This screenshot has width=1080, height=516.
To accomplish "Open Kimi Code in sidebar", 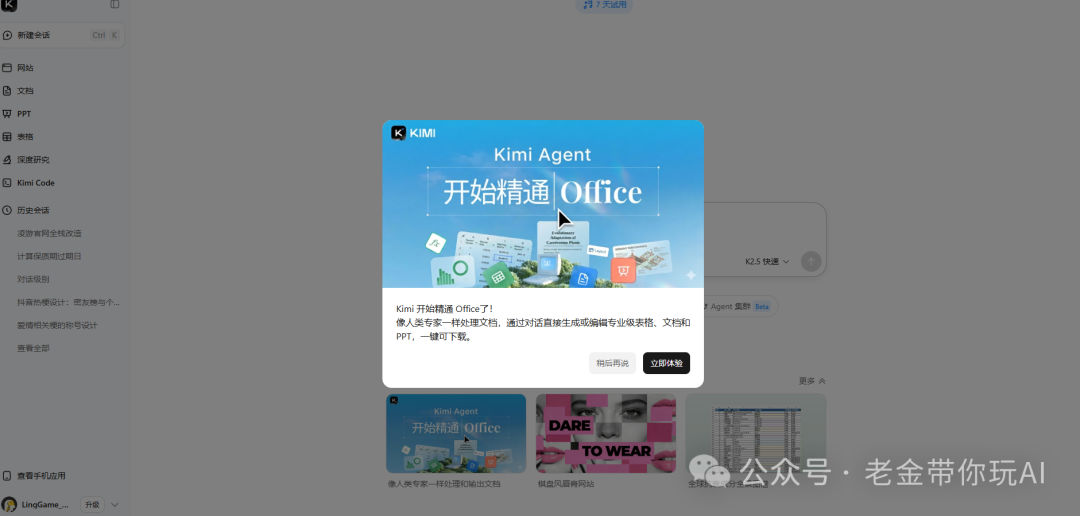I will [x=35, y=183].
